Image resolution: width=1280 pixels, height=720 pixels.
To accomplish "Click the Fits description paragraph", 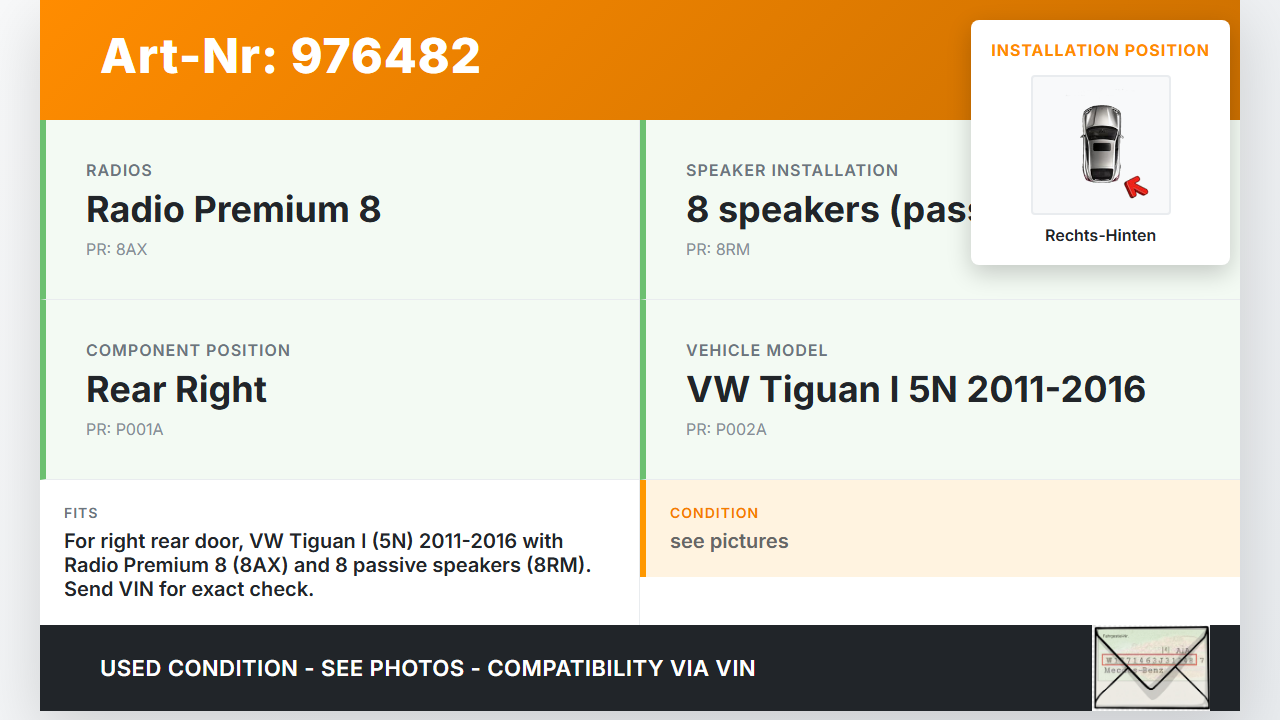I will pos(328,565).
